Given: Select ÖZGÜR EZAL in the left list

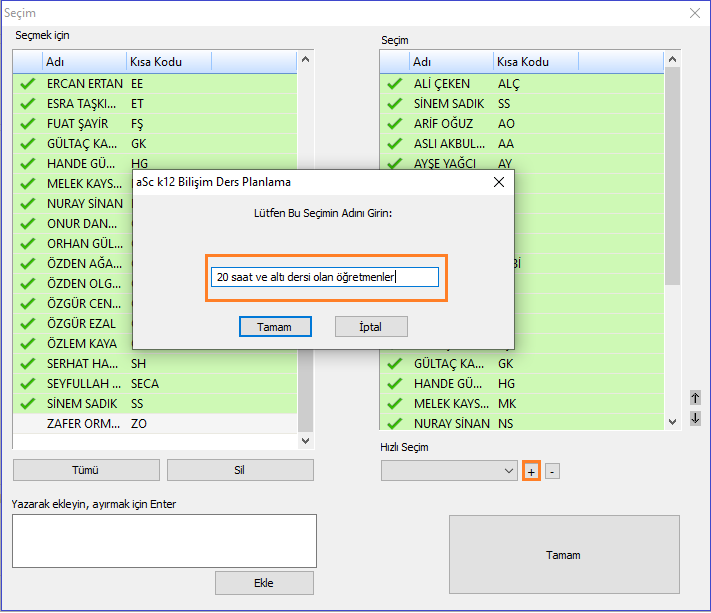Looking at the screenshot, I should coord(73,324).
